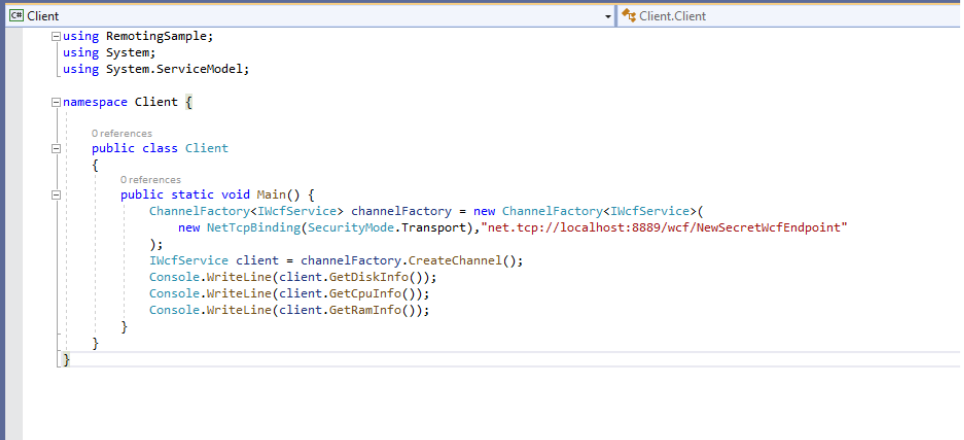Collapse the namespace Client region
The width and height of the screenshot is (964, 440).
pos(56,102)
